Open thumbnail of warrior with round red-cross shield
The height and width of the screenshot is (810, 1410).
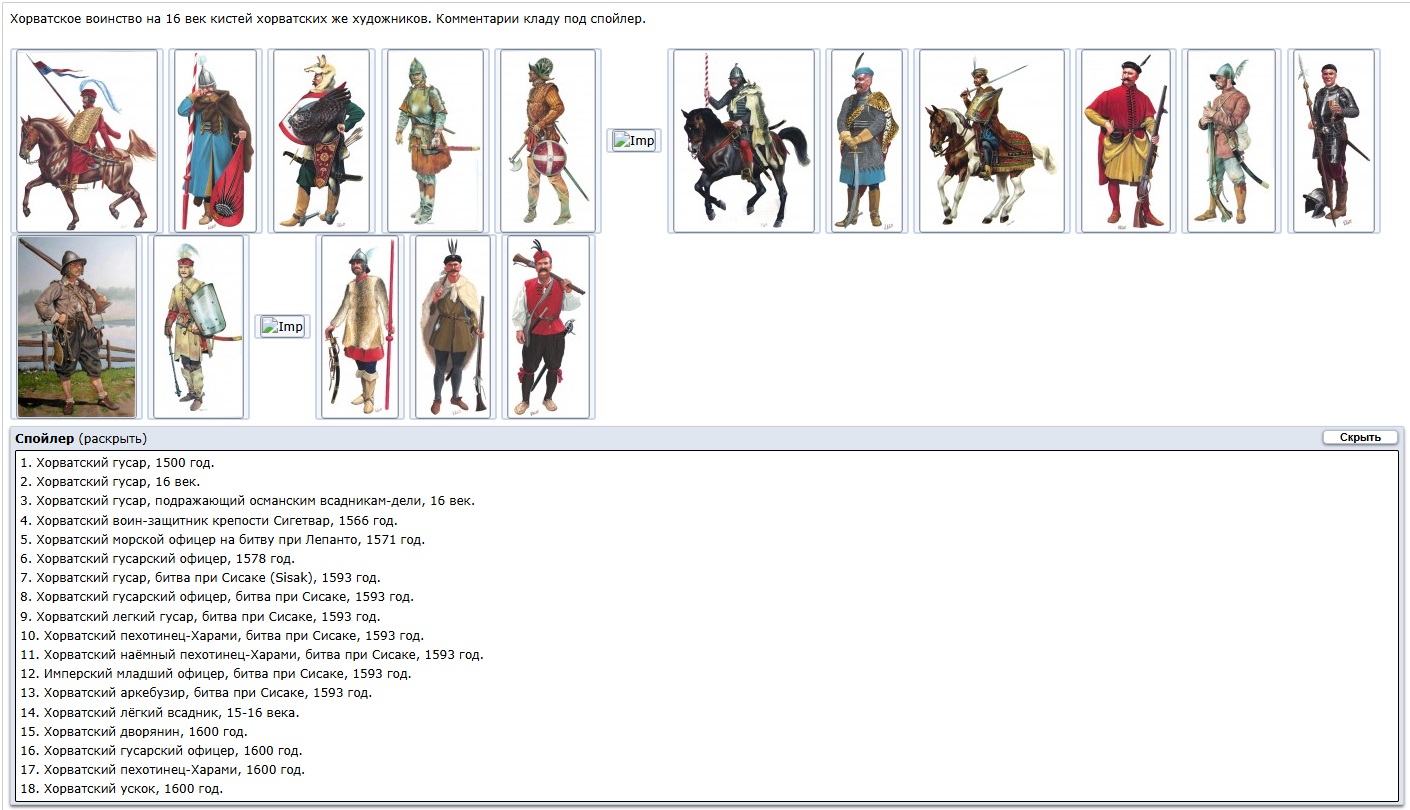click(547, 141)
